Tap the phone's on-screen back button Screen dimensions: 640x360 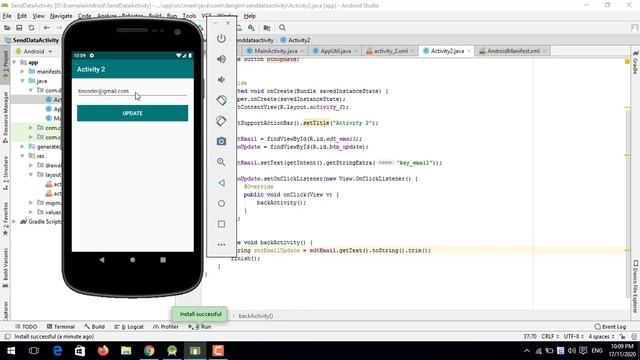(x=102, y=260)
